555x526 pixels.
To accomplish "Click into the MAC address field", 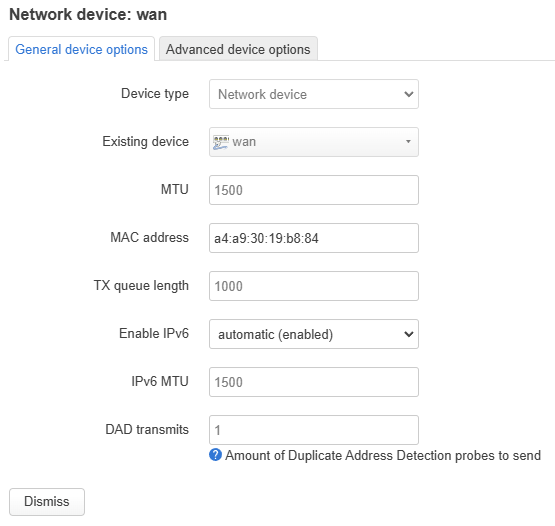I will [314, 238].
